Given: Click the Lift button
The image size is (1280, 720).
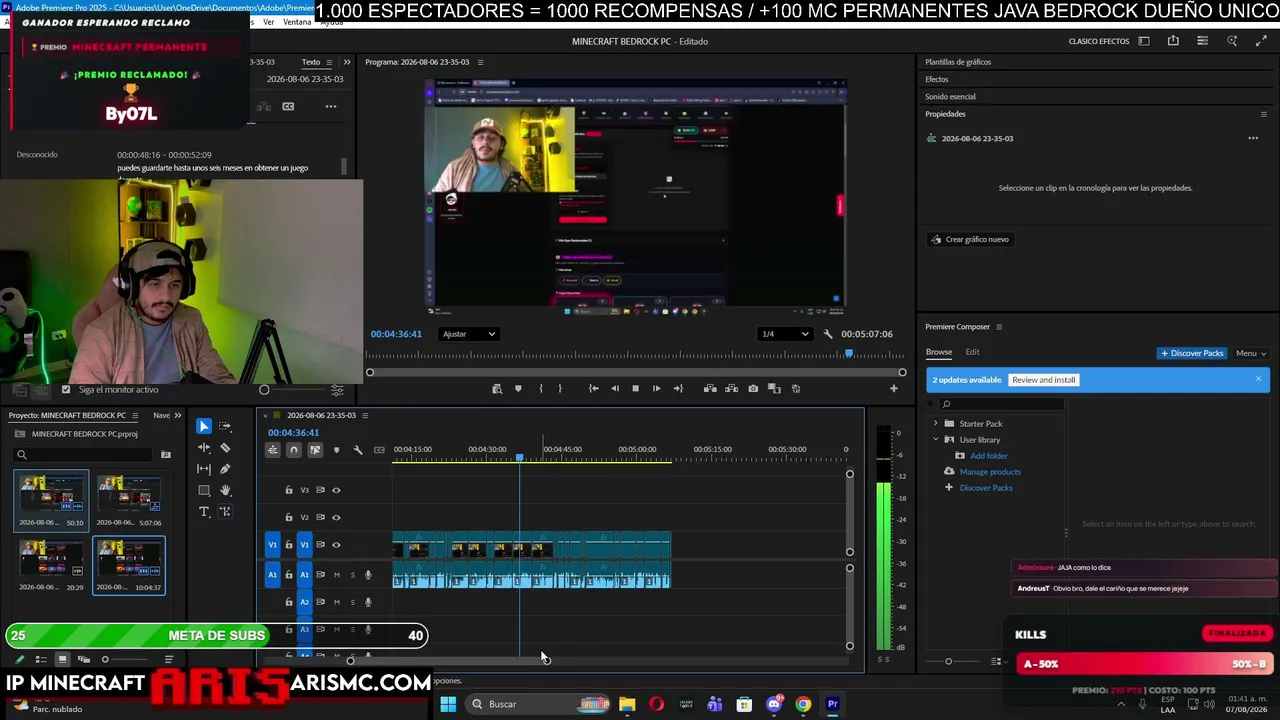Looking at the screenshot, I should pyautogui.click(x=710, y=389).
